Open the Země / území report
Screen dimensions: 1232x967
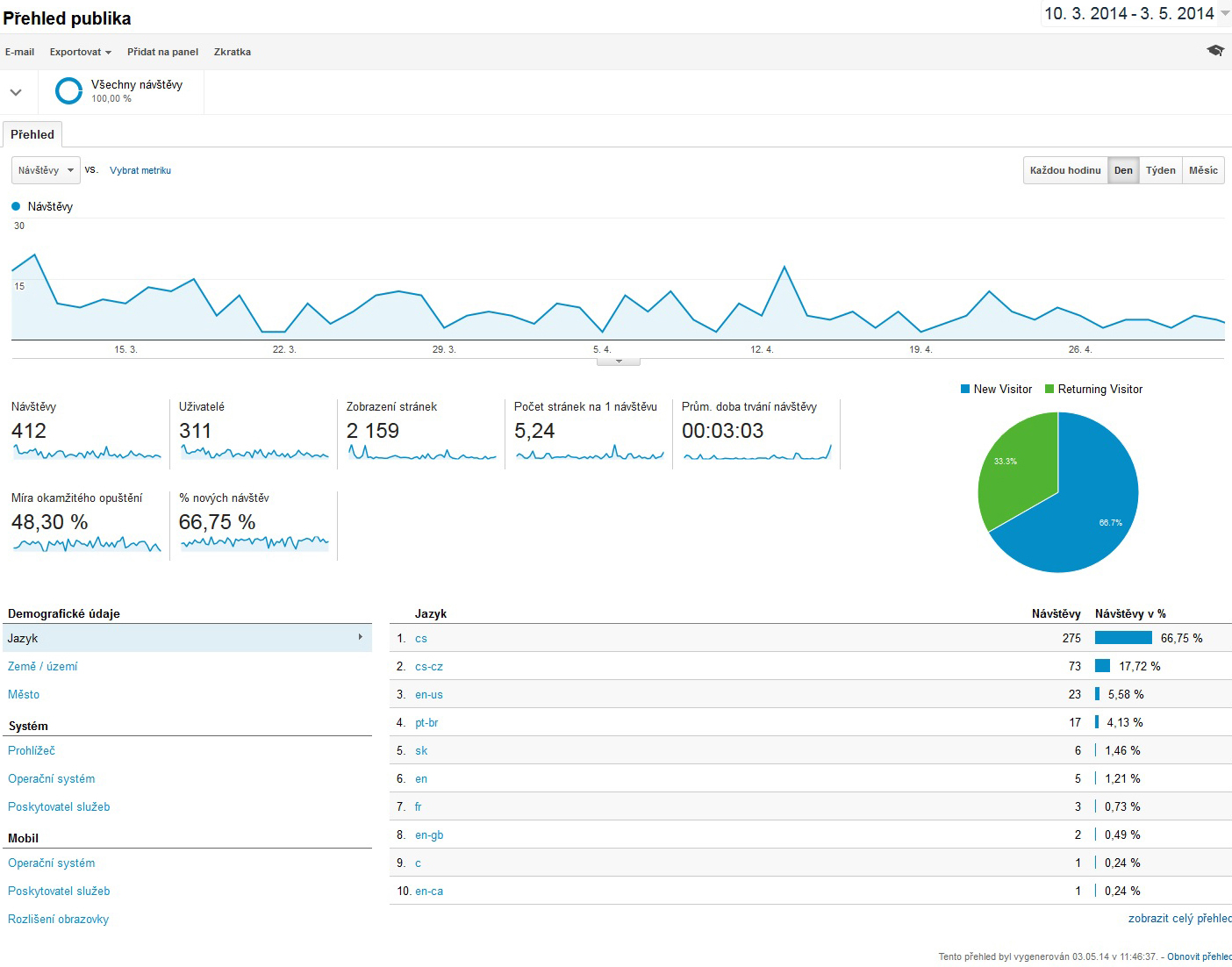click(42, 666)
